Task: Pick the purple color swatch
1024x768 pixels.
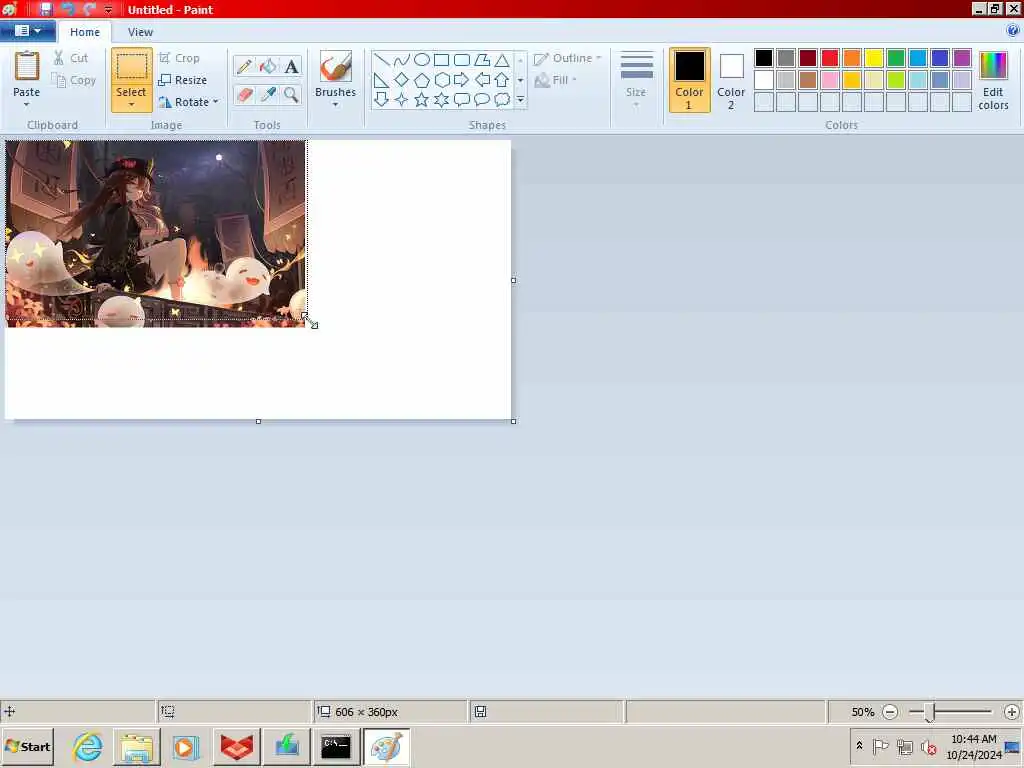Action: (962, 58)
